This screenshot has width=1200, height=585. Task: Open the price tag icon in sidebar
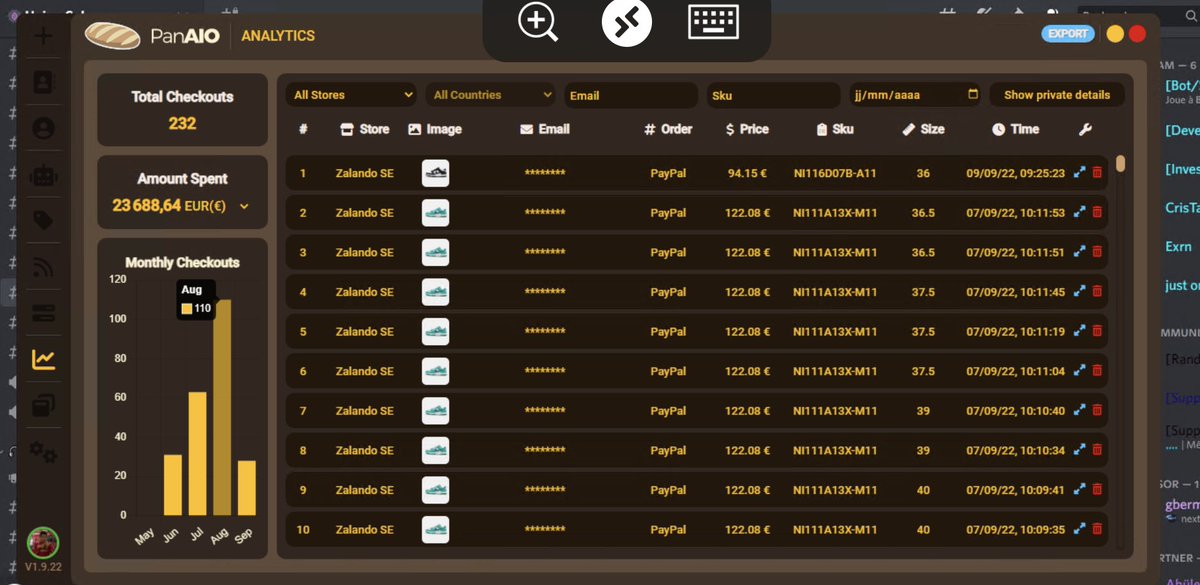43,221
